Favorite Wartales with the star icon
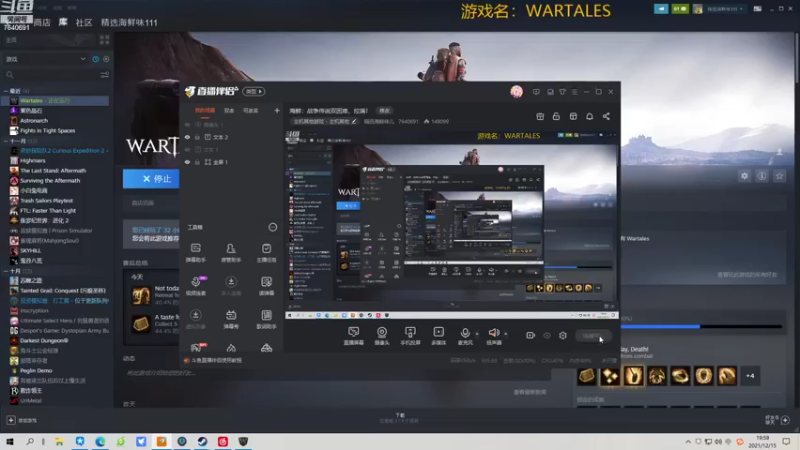 [x=779, y=176]
